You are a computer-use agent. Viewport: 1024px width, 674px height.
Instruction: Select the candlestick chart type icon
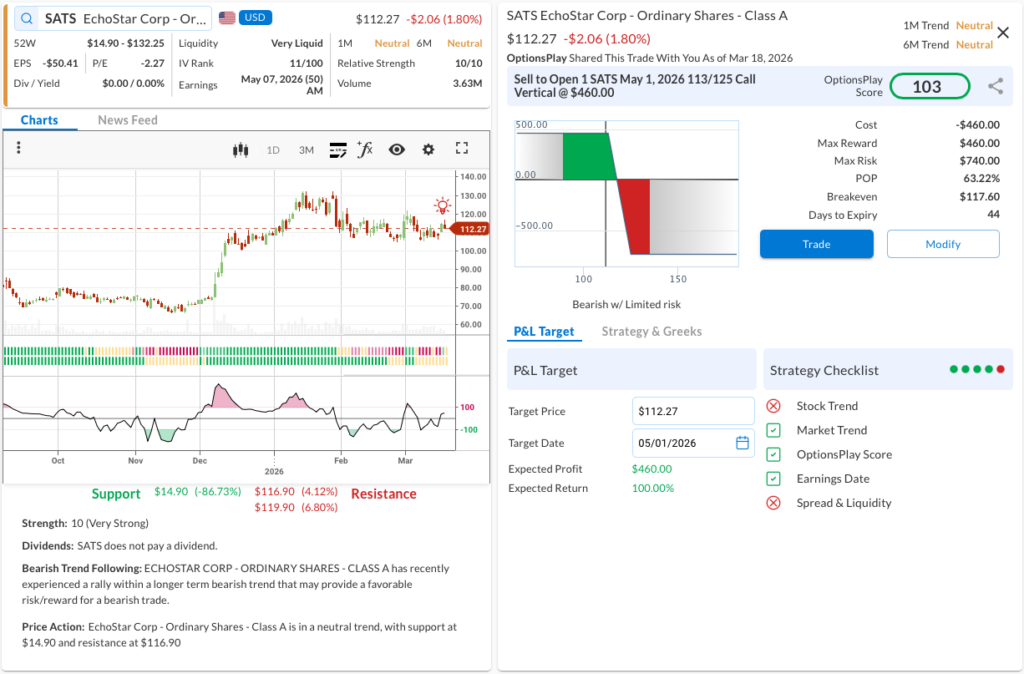point(239,150)
